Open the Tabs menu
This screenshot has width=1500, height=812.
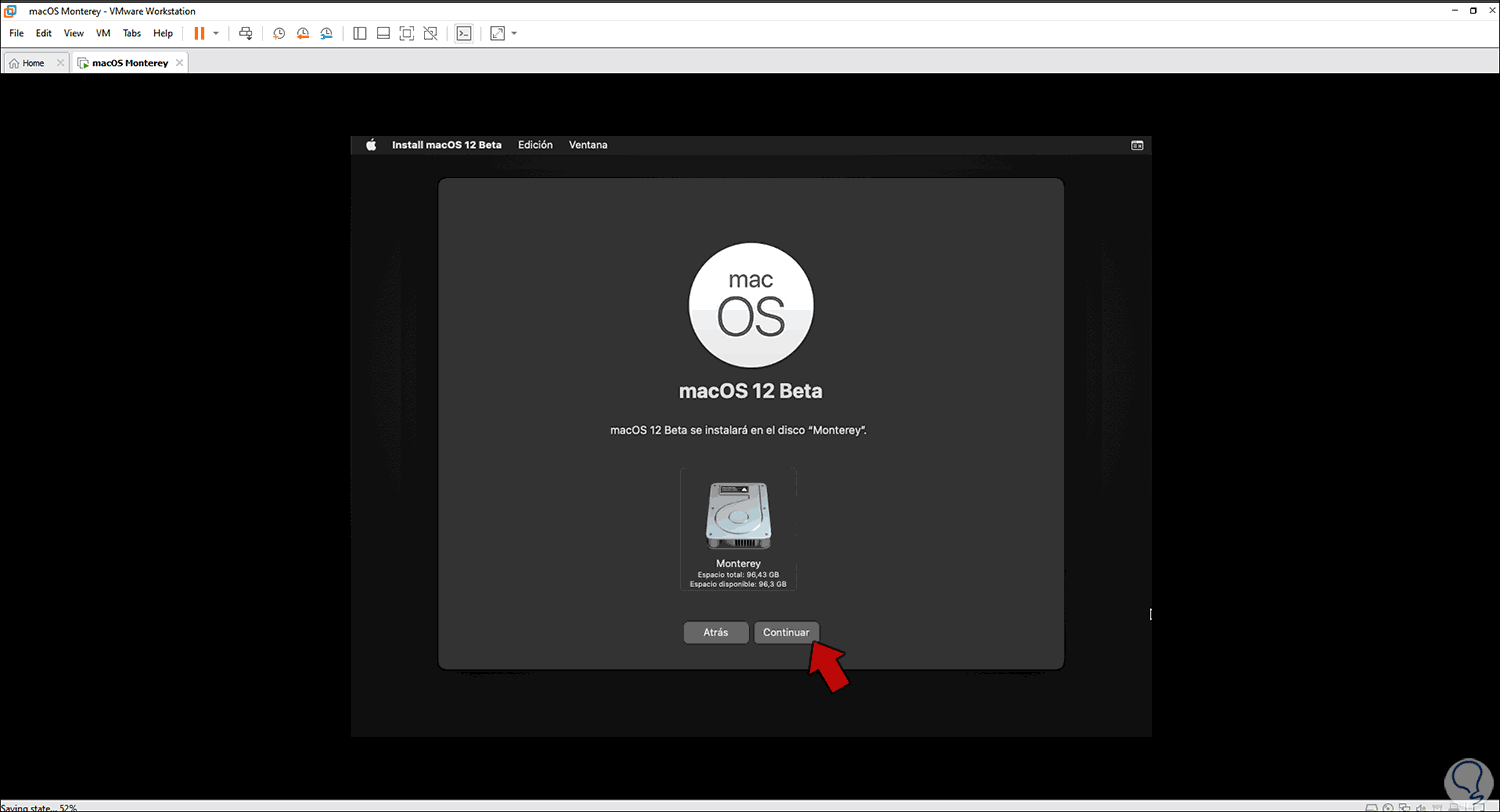[x=132, y=33]
